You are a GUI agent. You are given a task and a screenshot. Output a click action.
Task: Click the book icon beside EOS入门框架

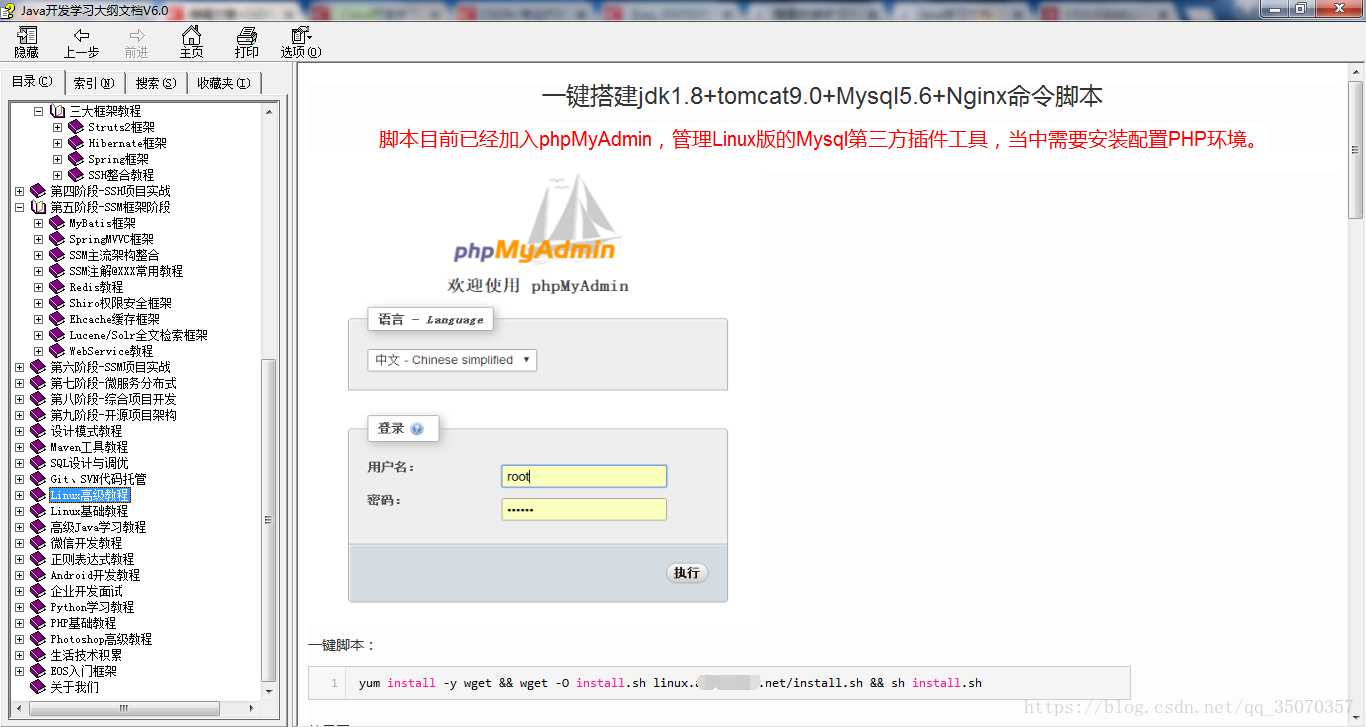click(x=38, y=671)
